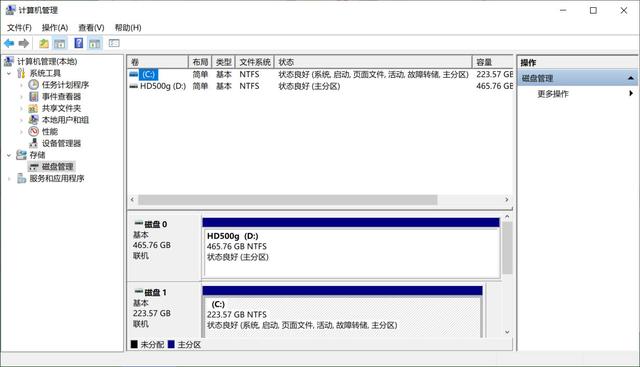Collapse the 系统工具 tree node
This screenshot has height=367, width=640.
pyautogui.click(x=9, y=73)
